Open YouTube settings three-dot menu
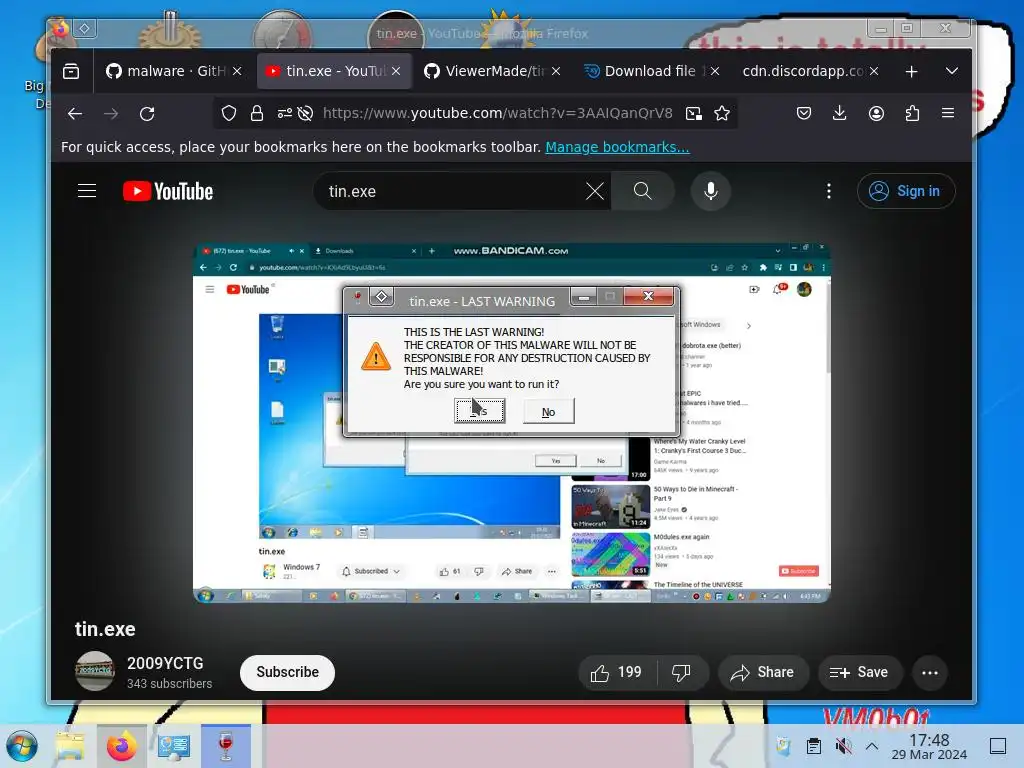Viewport: 1024px width, 768px height. (829, 191)
